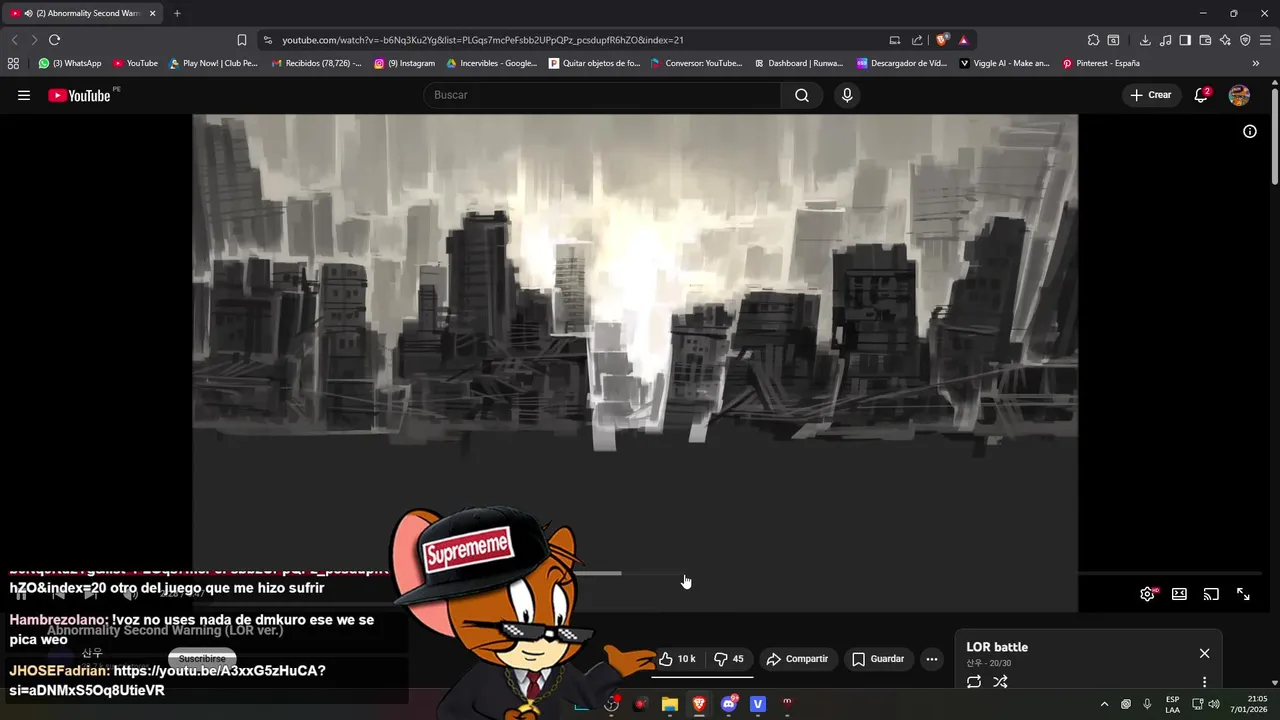The image size is (1280, 720).
Task: Open Brave Wallet toolbar icon
Action: (1205, 40)
